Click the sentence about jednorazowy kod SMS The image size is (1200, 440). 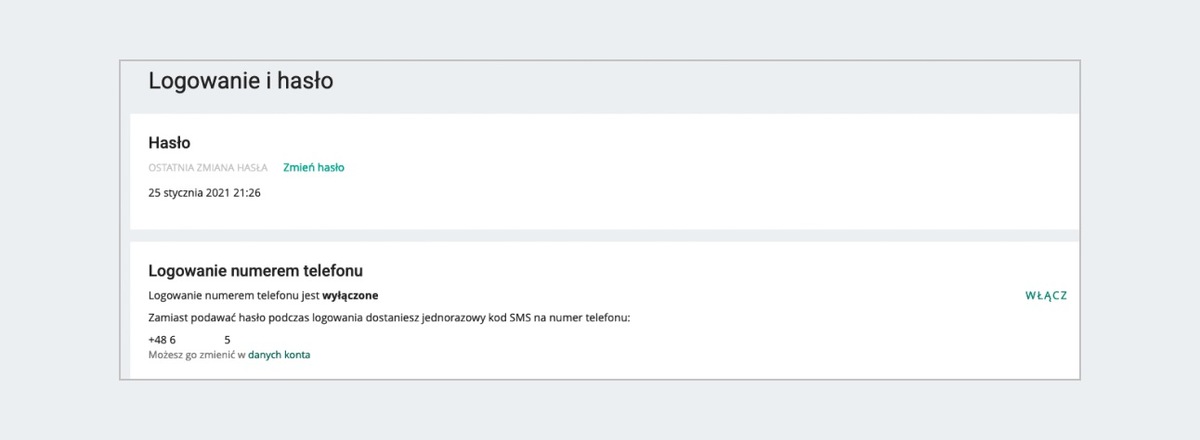tap(389, 318)
